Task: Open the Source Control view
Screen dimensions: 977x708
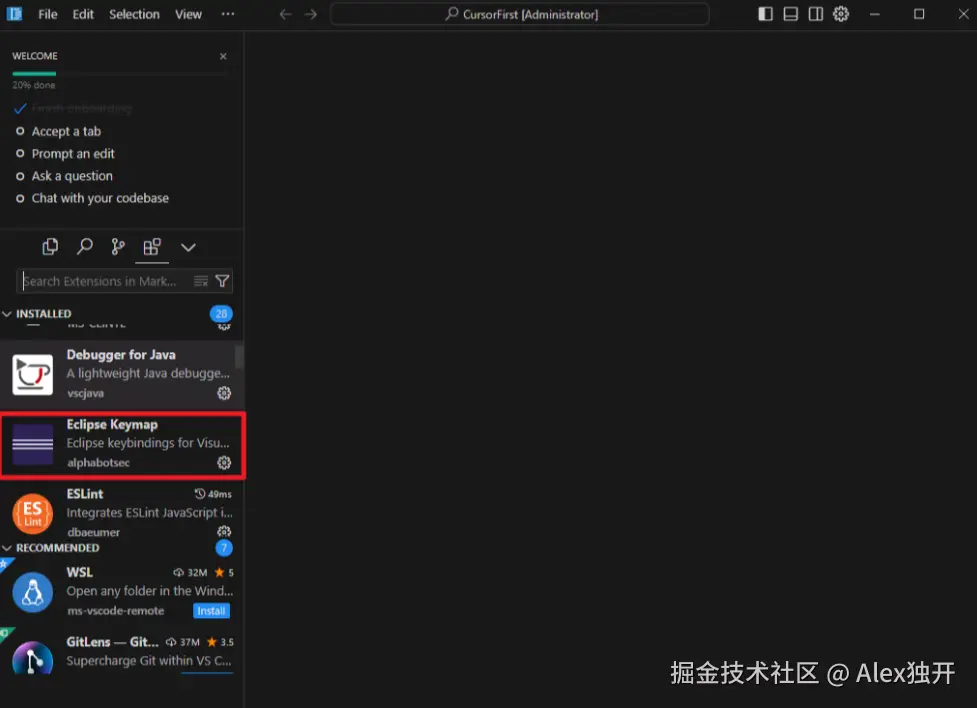Action: (x=118, y=246)
